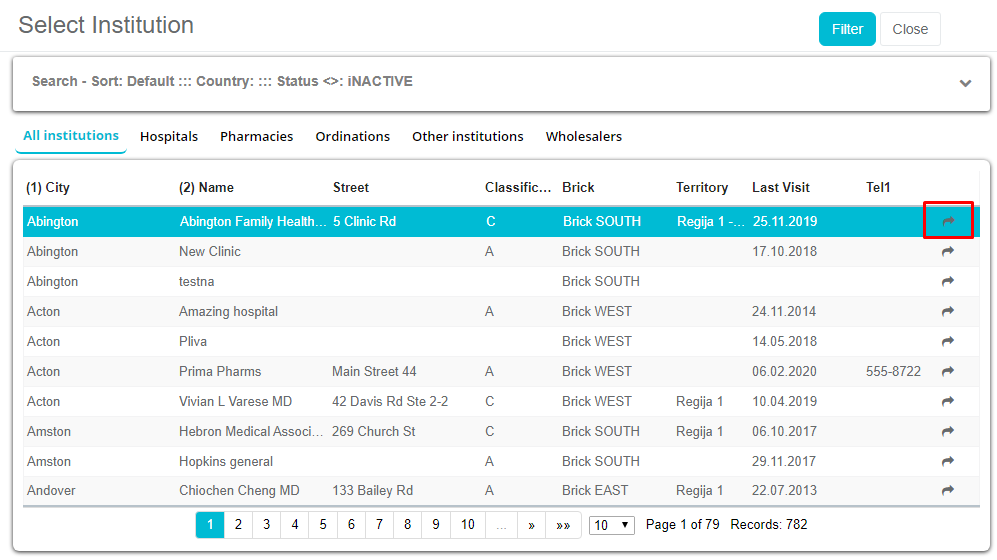Switch to the Pharmacies tab
Screen dimensions: 997x560
coord(256,136)
